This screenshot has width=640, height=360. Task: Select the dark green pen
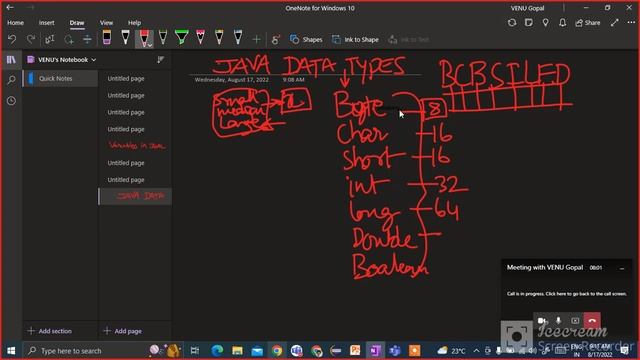(x=163, y=38)
